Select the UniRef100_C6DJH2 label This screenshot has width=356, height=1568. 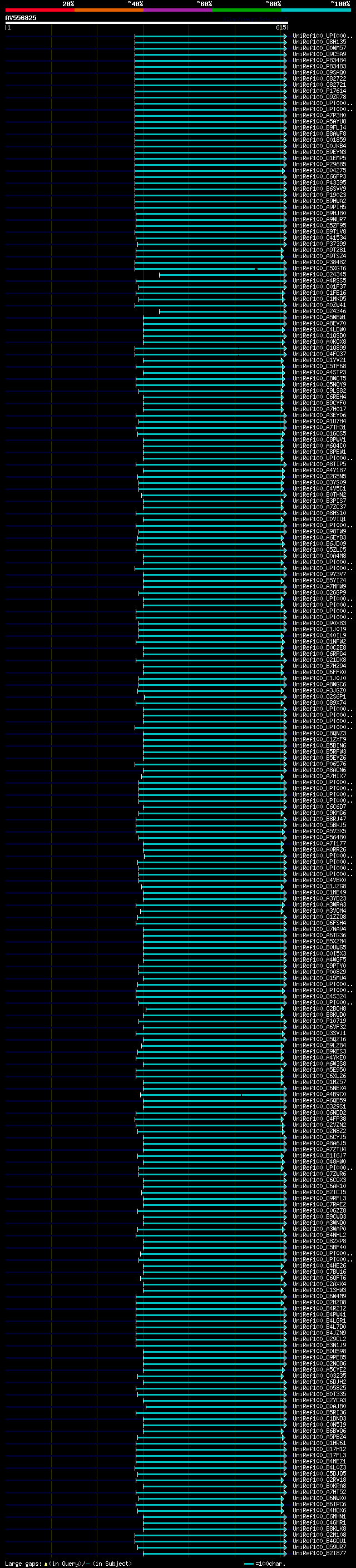[x=319, y=1381]
